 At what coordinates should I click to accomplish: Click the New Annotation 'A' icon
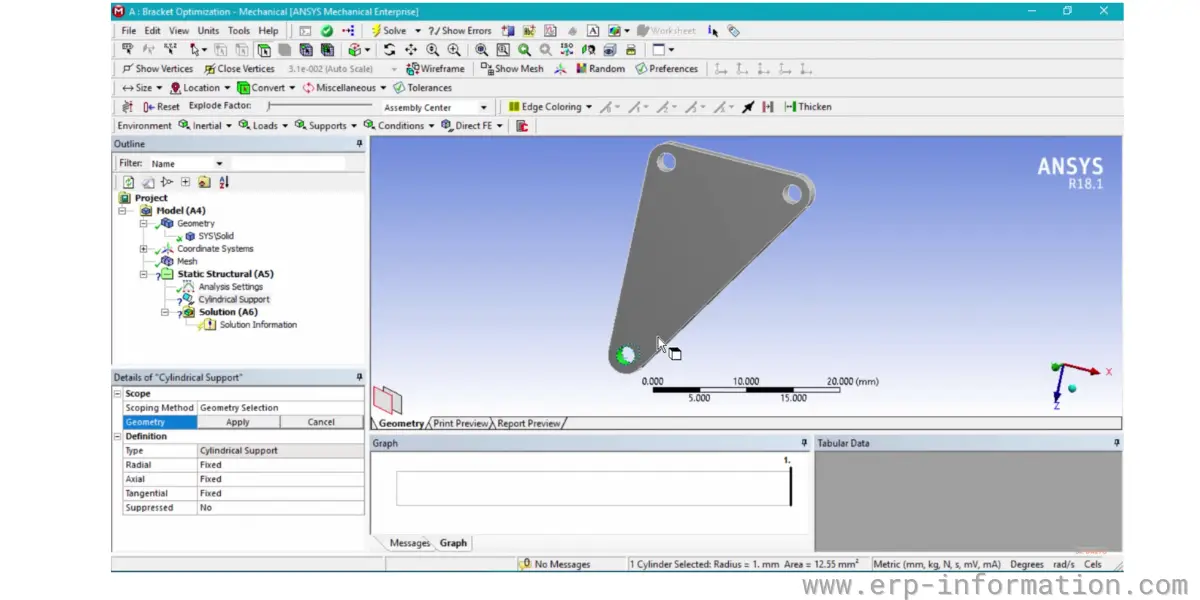pyautogui.click(x=593, y=31)
